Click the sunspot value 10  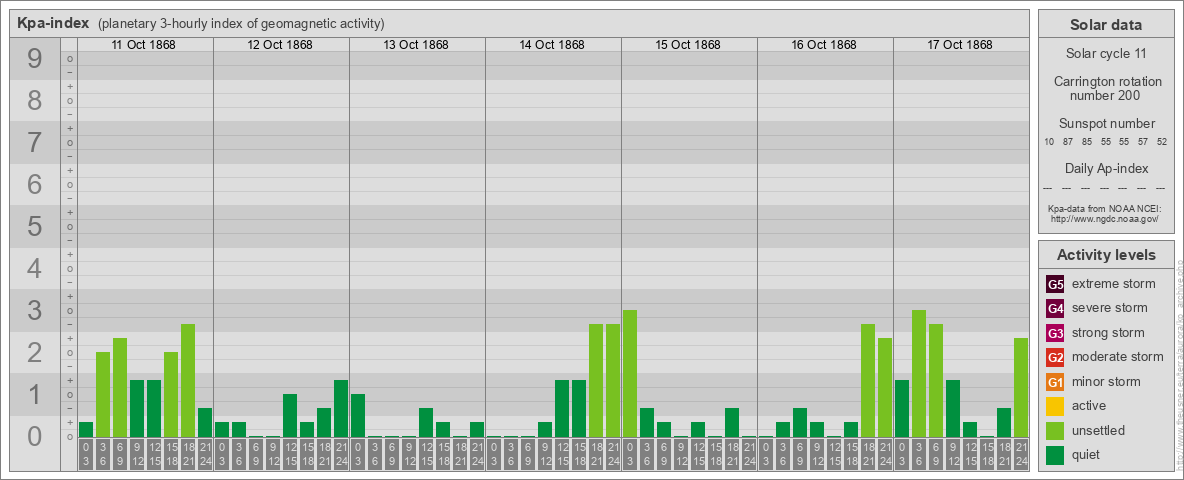pyautogui.click(x=1050, y=142)
